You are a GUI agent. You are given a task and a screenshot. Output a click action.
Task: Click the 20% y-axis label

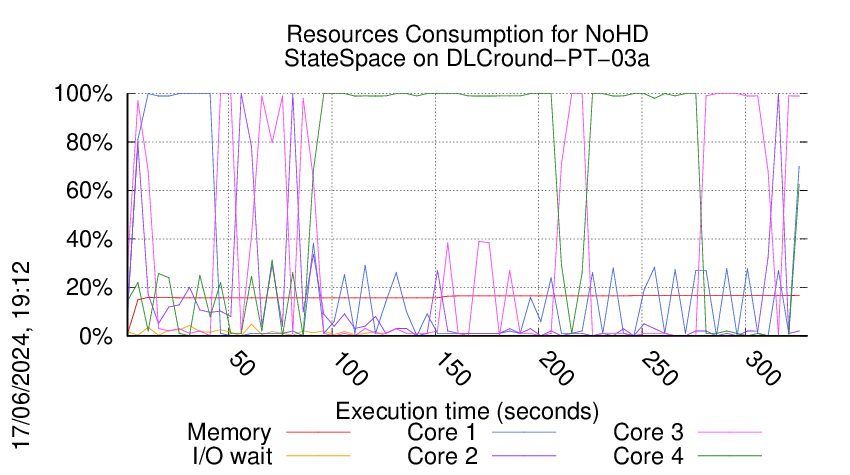pos(89,288)
